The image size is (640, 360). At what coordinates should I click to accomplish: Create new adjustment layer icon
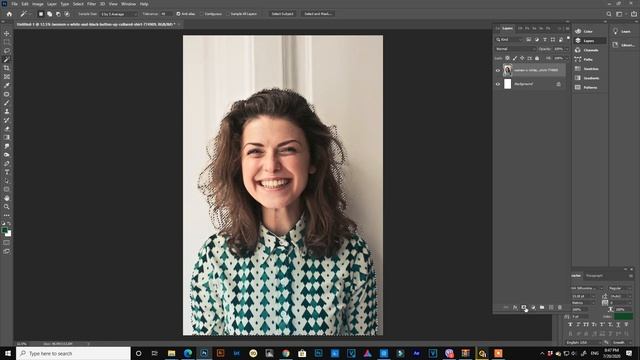533,307
